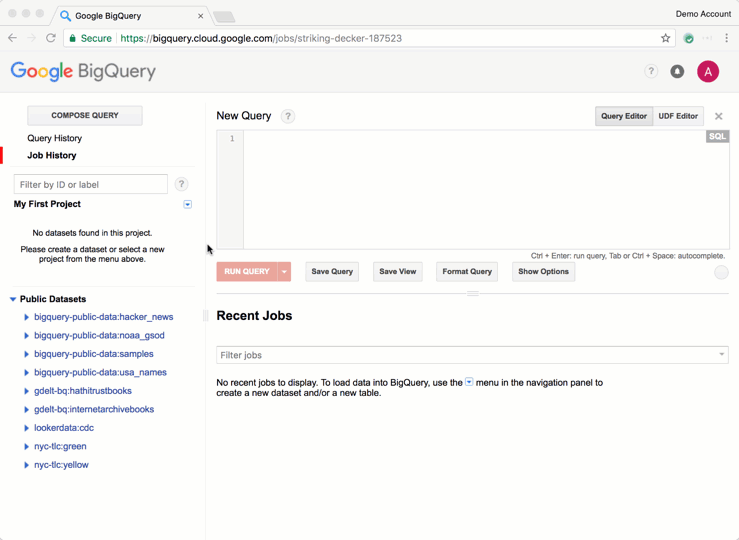739x540 pixels.
Task: Click the My First Project name
Action: pyautogui.click(x=47, y=204)
